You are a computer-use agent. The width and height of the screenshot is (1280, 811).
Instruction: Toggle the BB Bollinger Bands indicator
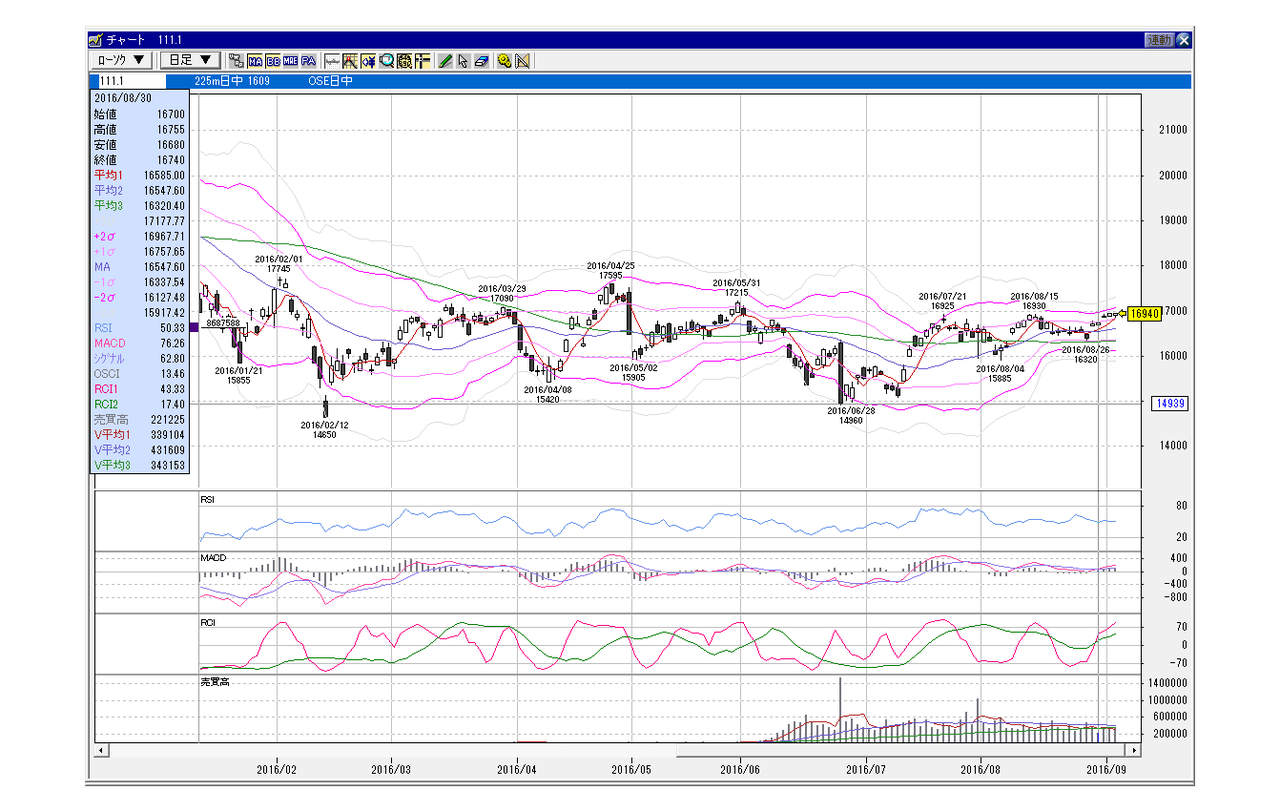273,61
